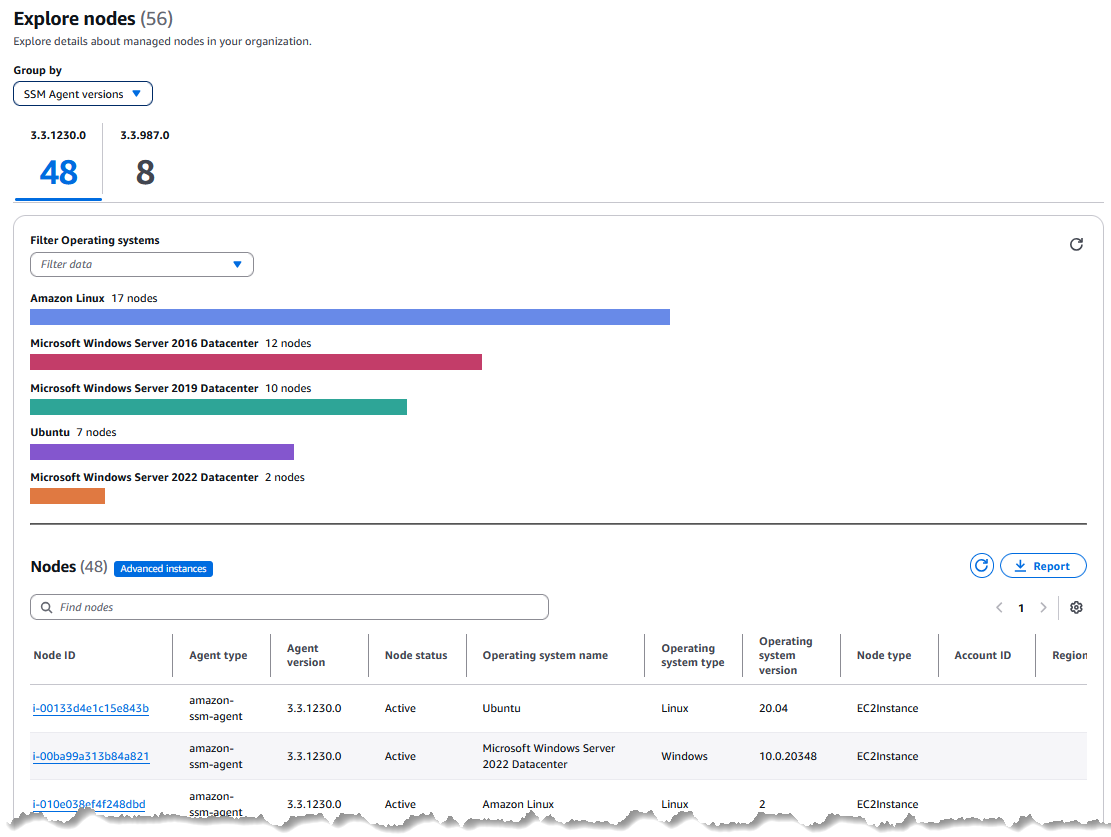Select page 1 in the pagination control
The height and width of the screenshot is (837, 1111).
1021,607
